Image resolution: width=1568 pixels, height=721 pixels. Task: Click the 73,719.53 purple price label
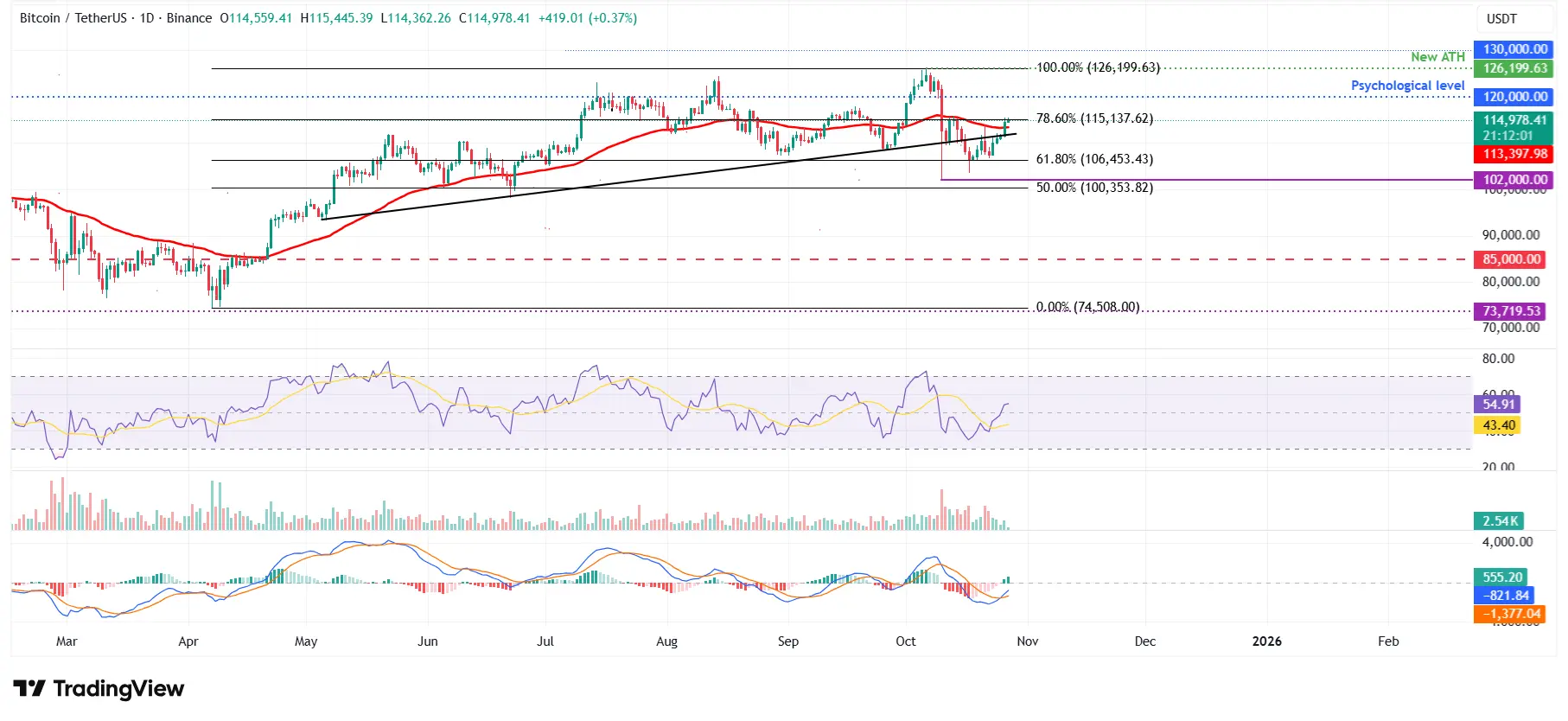[x=1511, y=311]
